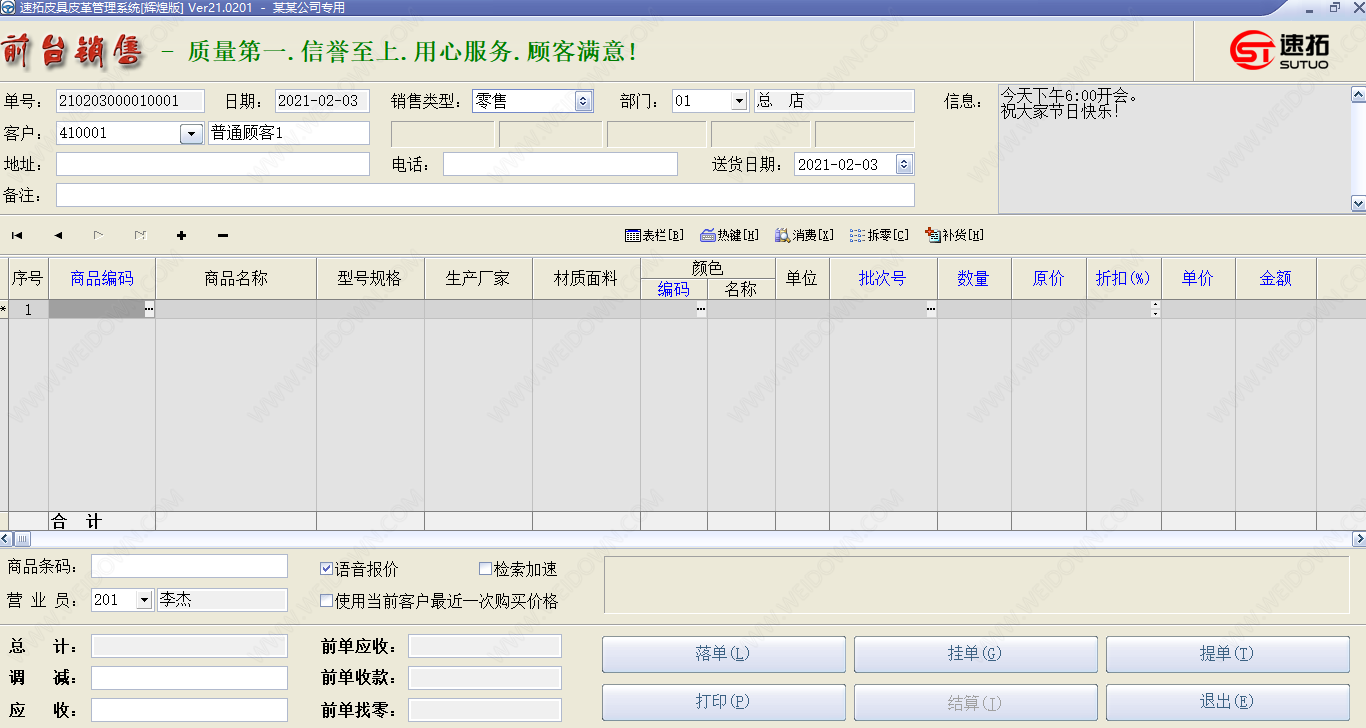Click grid horizontal scrollbar right arrow
1366x728 pixels.
1359,540
